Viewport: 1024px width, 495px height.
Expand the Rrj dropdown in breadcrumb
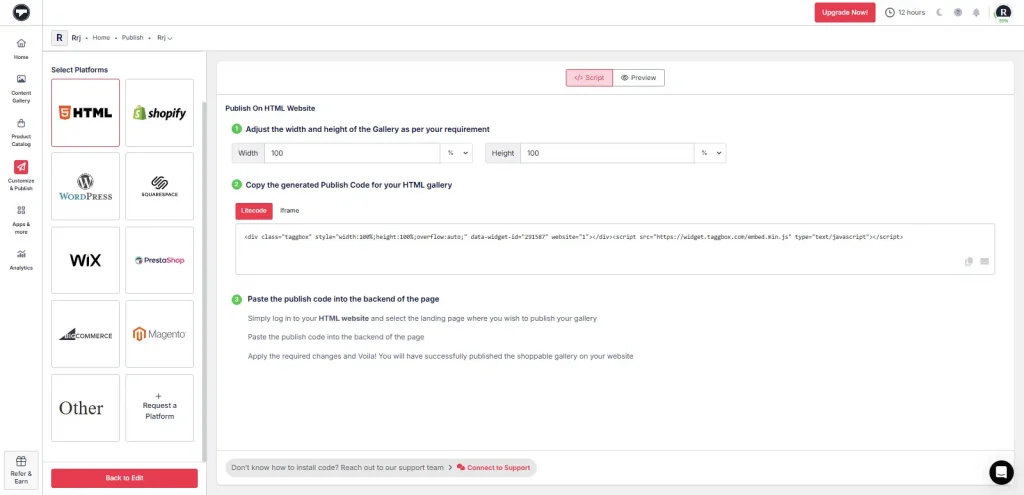165,38
